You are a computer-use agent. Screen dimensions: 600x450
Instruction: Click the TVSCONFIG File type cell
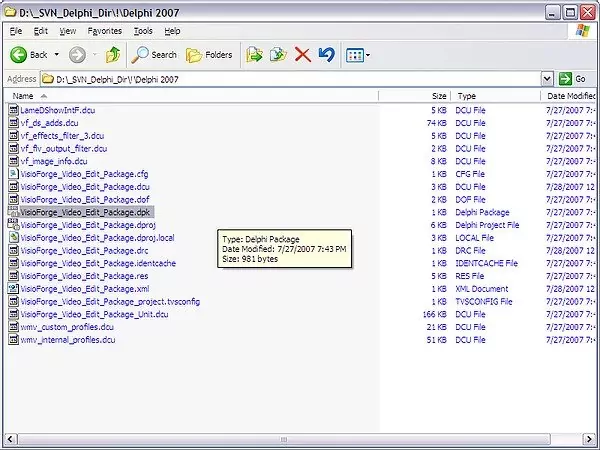pos(484,302)
